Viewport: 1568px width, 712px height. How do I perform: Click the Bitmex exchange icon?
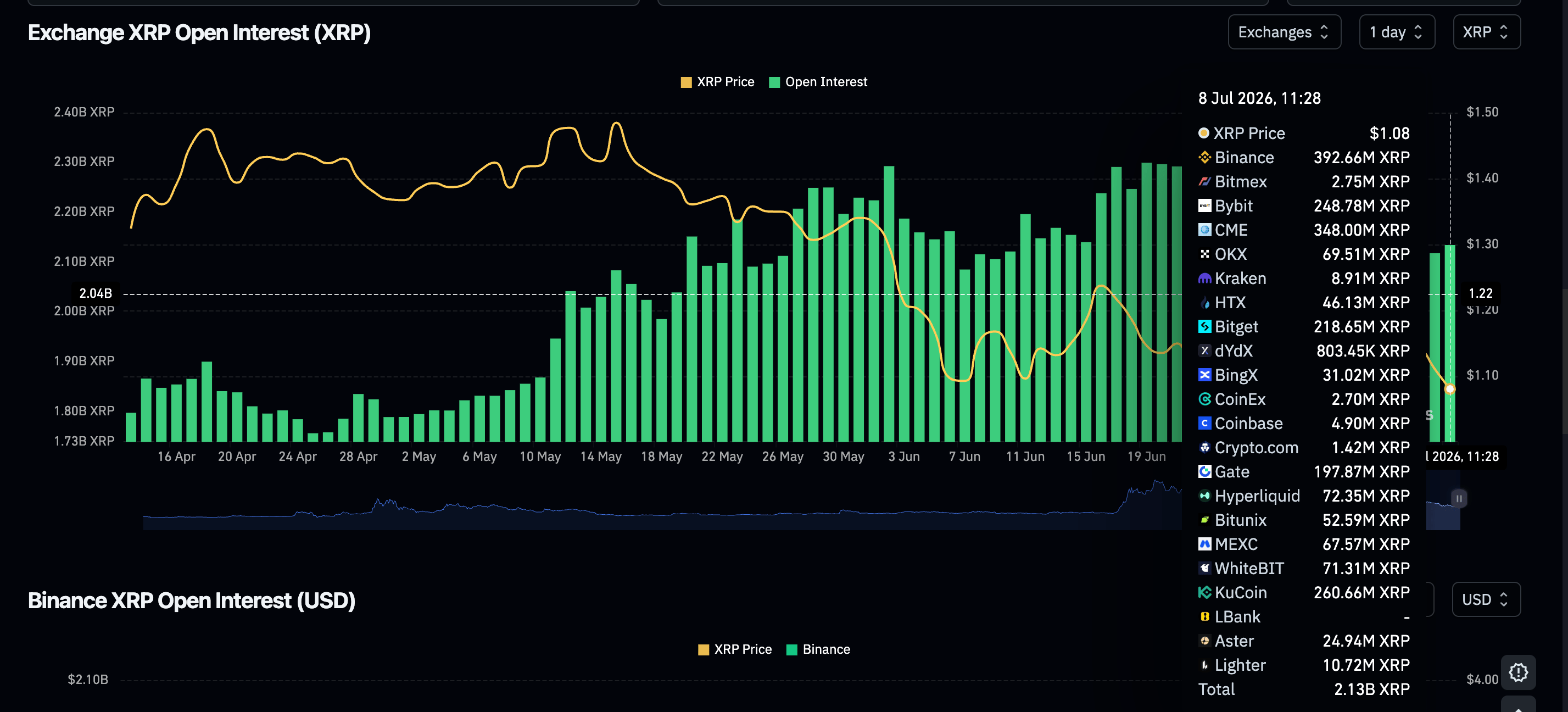[1204, 181]
